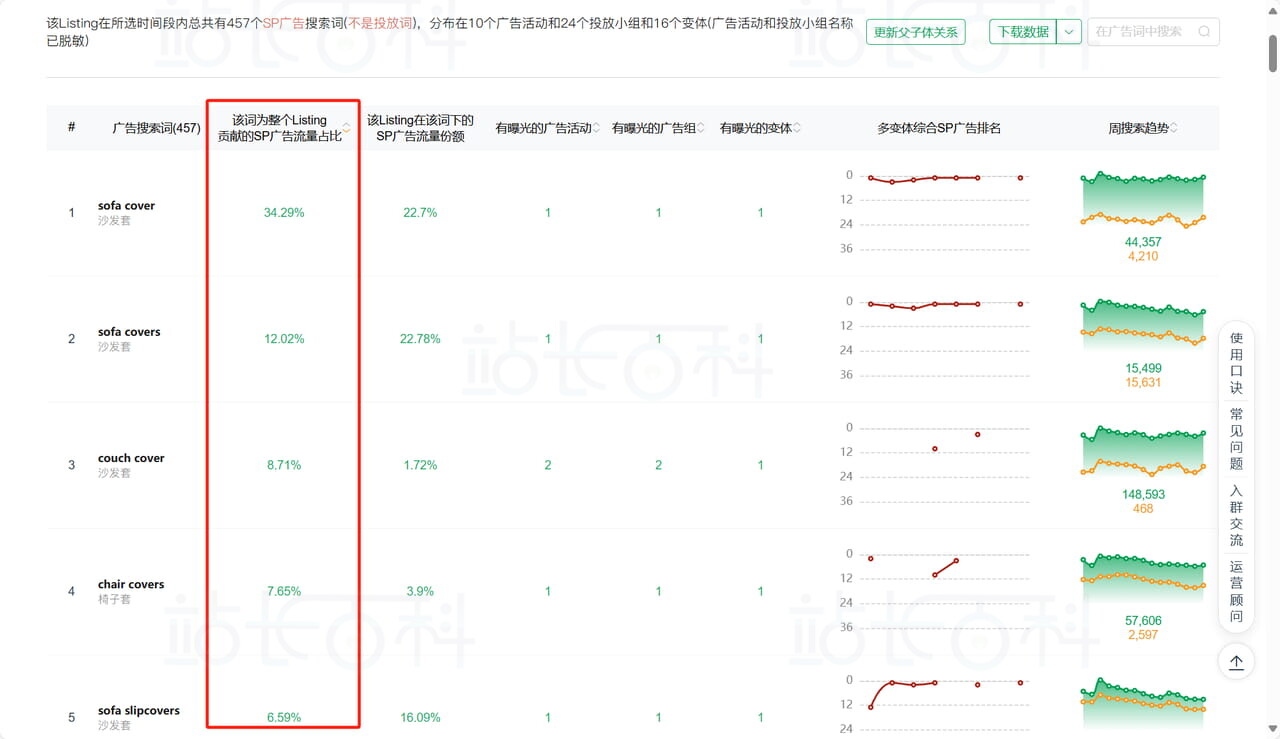Open the dropdown arrow next to 下载数据
The image size is (1280, 739).
pyautogui.click(x=1069, y=32)
